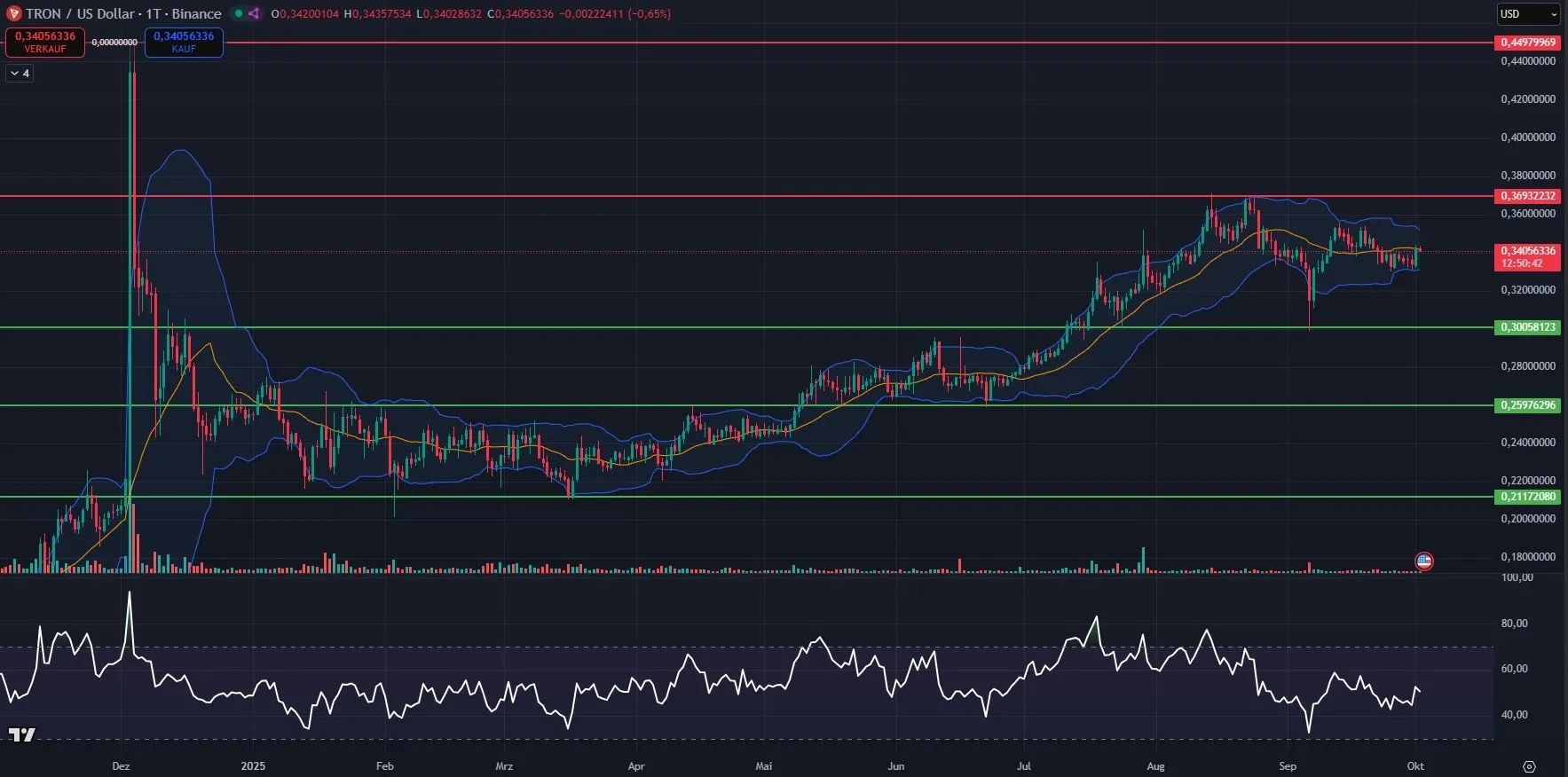
Task: Click the 2025 label on the time axis
Action: 253,765
